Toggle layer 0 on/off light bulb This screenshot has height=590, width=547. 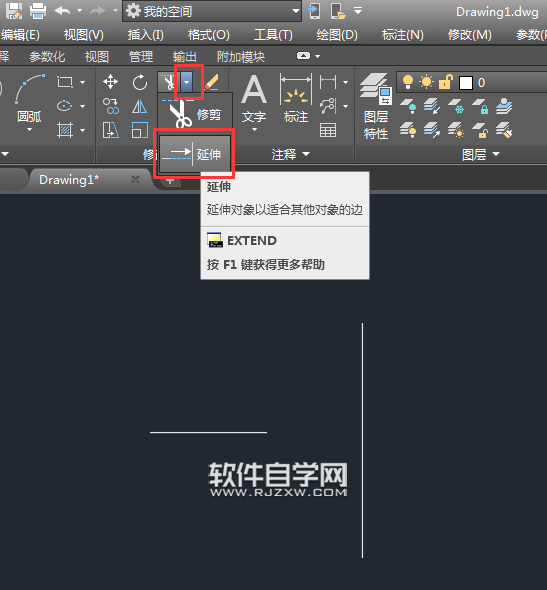pyautogui.click(x=408, y=82)
